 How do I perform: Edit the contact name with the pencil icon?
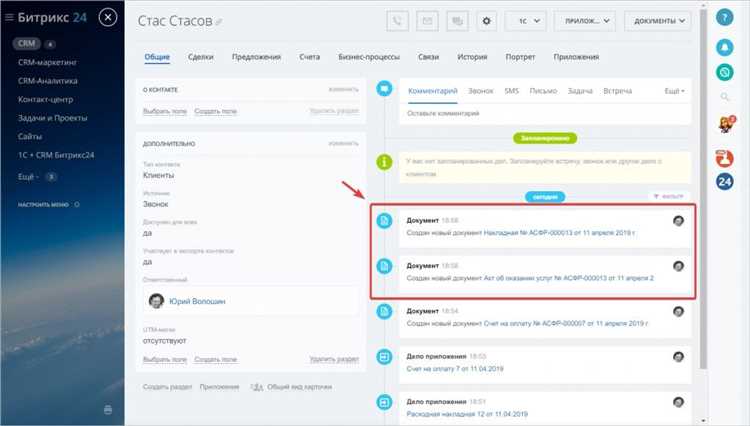tap(219, 22)
